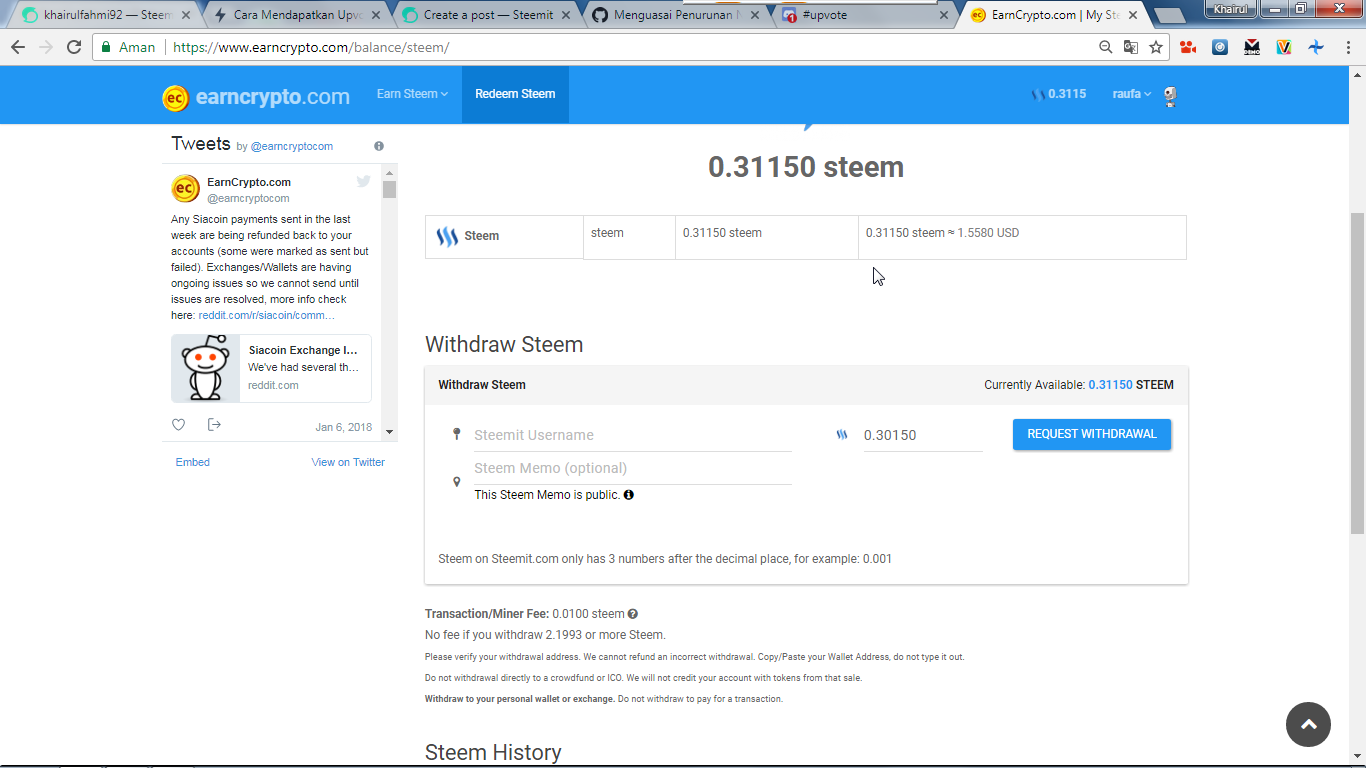Open Chrome's three-dot menu
The width and height of the screenshot is (1366, 768).
[x=1346, y=47]
